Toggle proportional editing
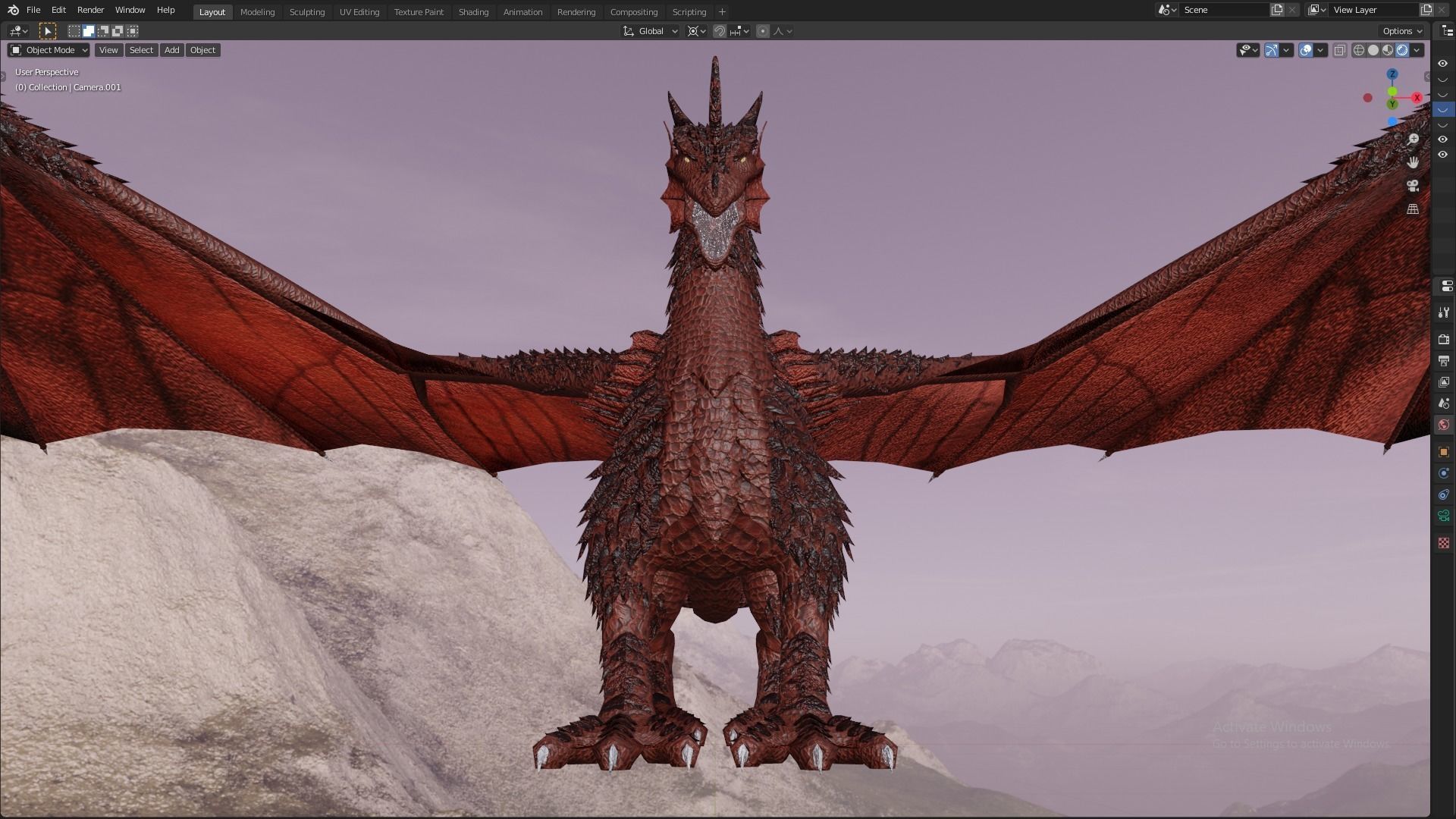1456x819 pixels. click(x=763, y=31)
